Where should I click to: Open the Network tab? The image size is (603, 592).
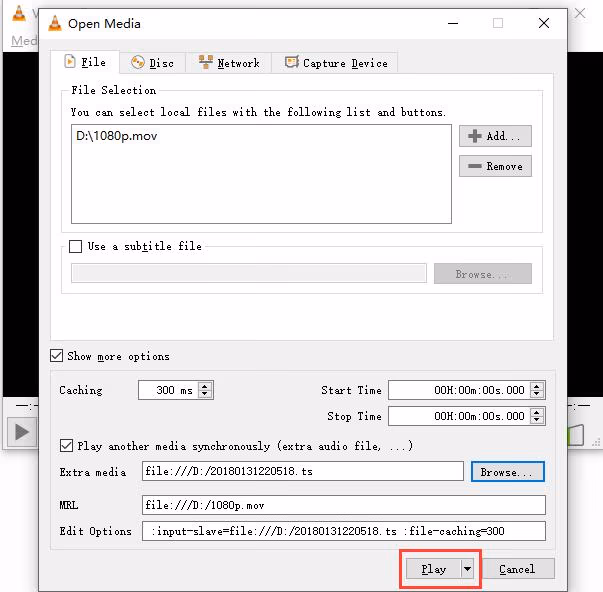229,63
